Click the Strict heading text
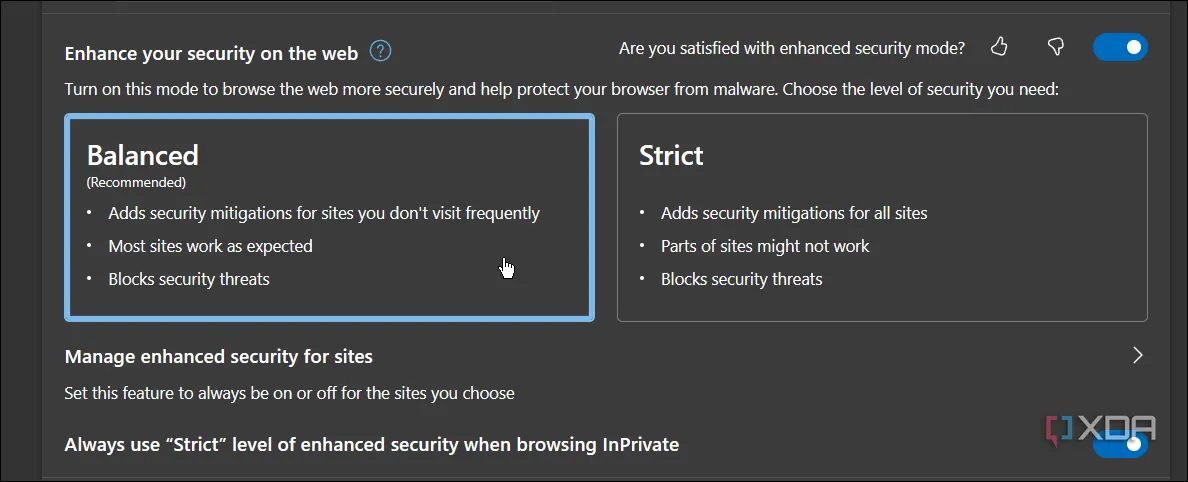 [671, 155]
